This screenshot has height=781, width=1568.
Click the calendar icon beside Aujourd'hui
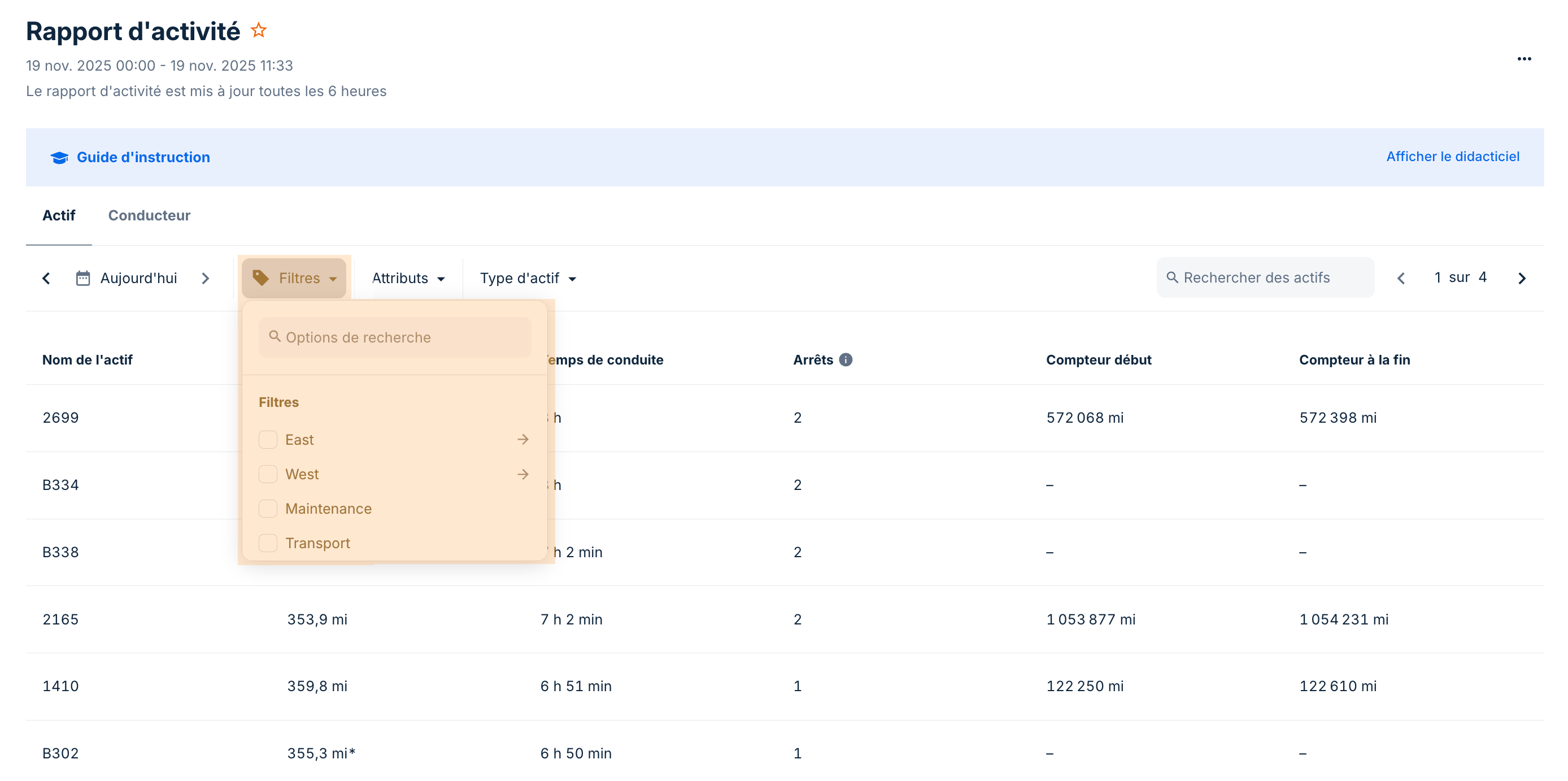[83, 279]
